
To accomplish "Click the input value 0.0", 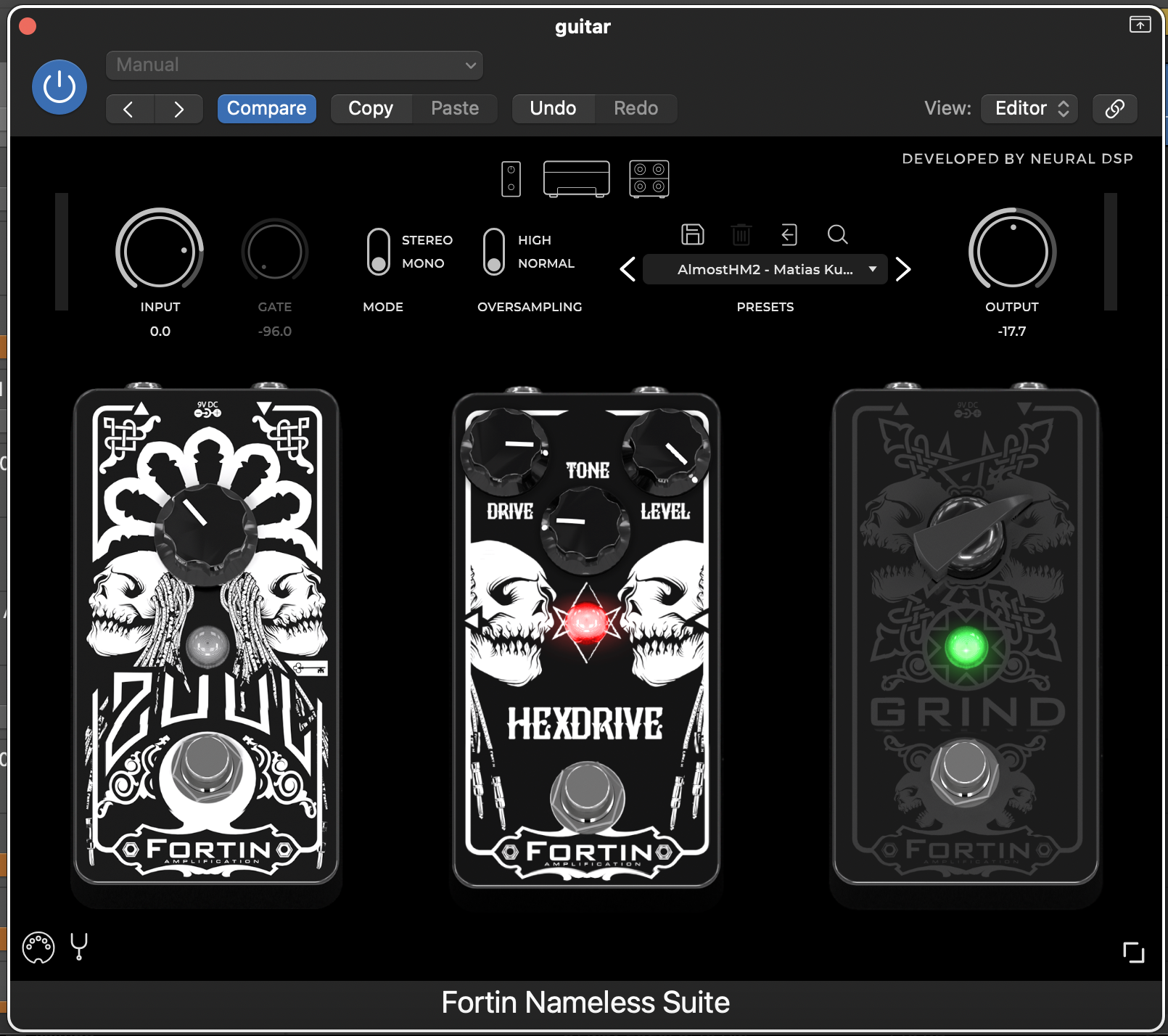I will (x=160, y=332).
